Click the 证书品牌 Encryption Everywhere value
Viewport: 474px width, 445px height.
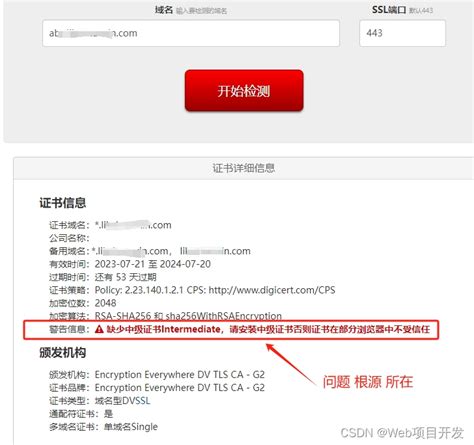click(180, 388)
